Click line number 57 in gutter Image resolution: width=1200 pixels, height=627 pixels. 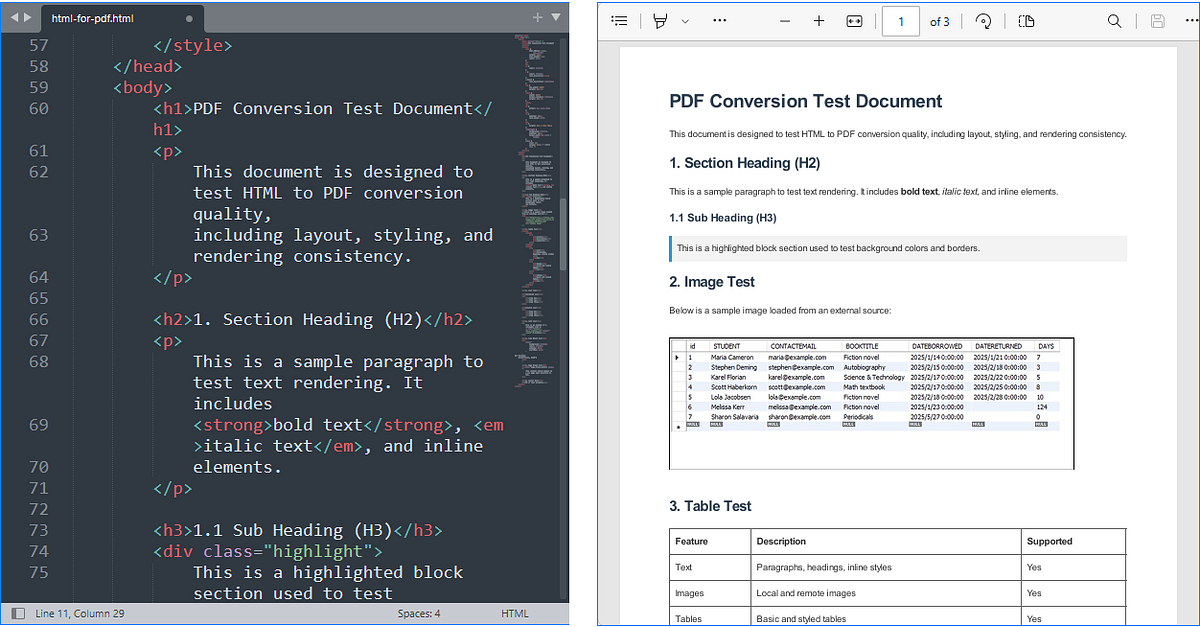pyautogui.click(x=38, y=45)
